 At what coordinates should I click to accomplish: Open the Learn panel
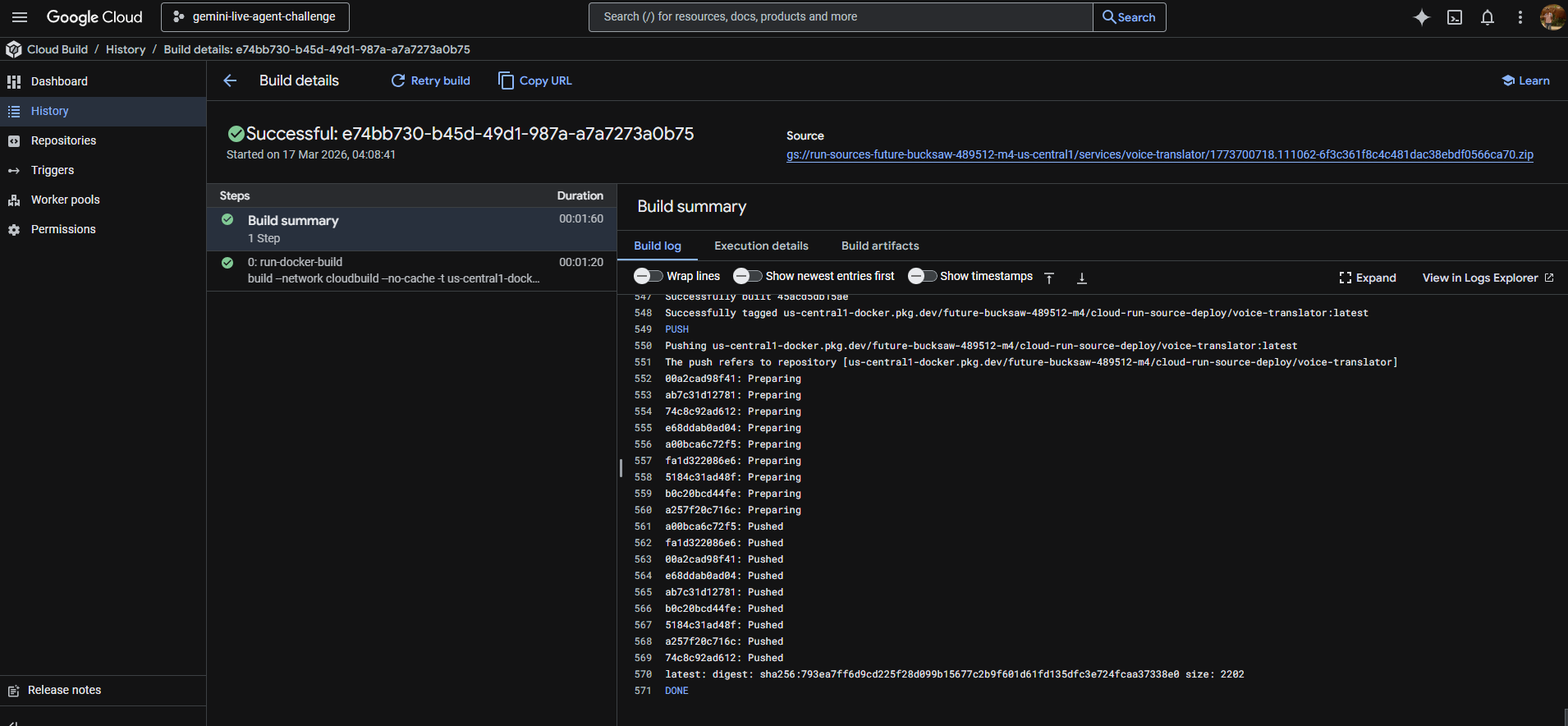pyautogui.click(x=1525, y=80)
